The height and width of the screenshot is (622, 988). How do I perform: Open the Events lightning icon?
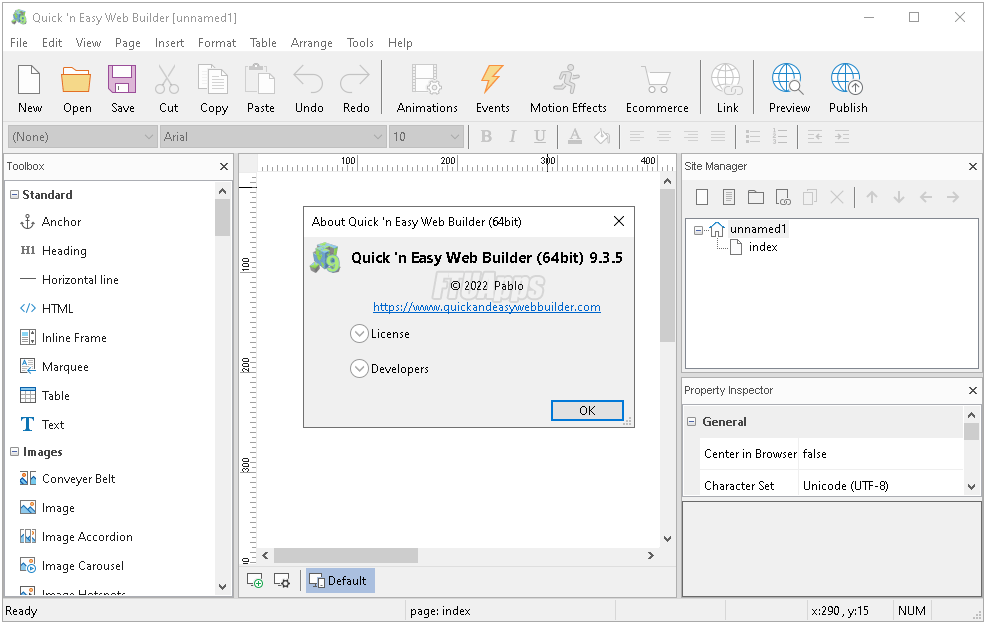coord(492,88)
